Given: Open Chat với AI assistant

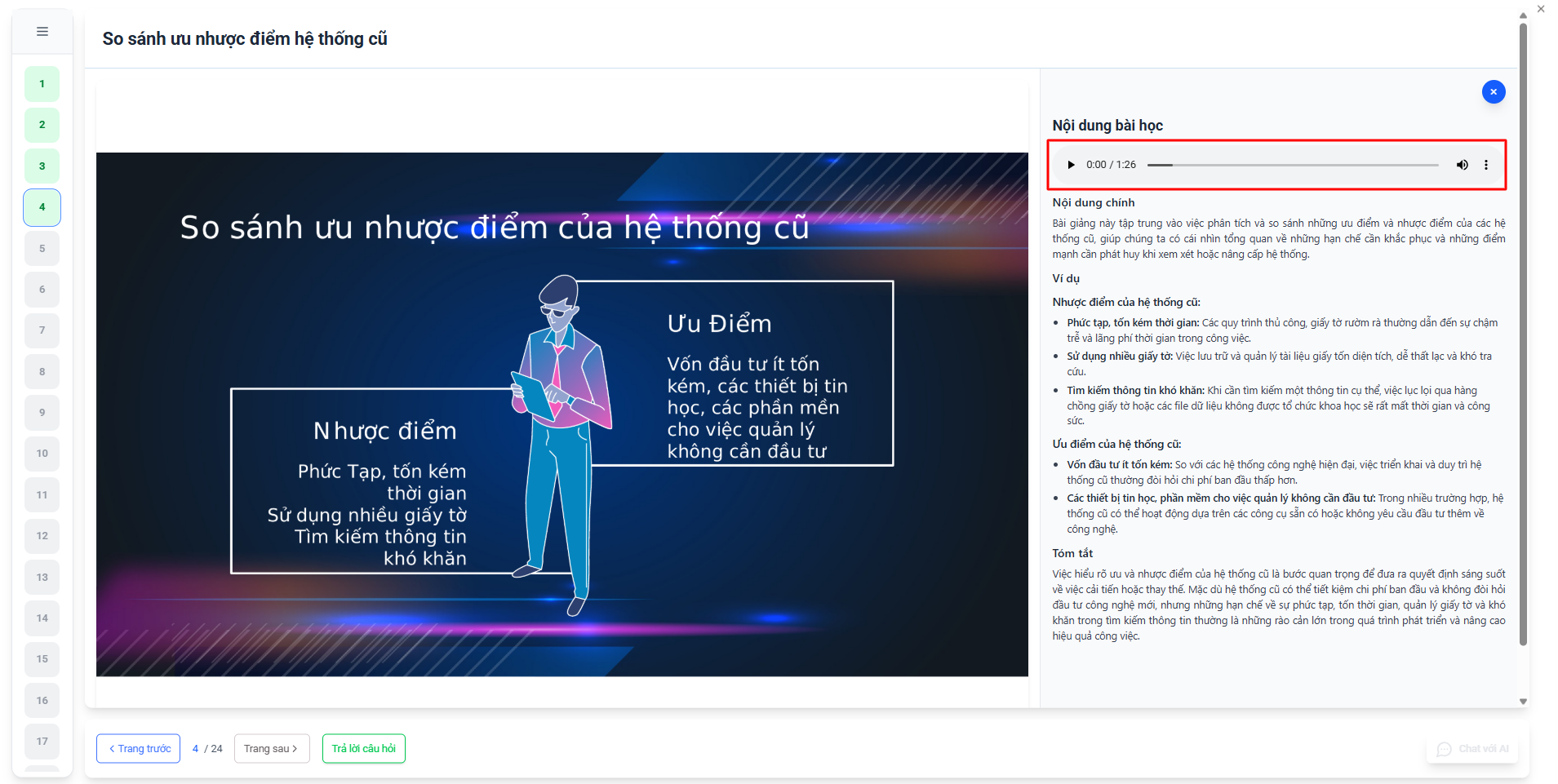Looking at the screenshot, I should pyautogui.click(x=1473, y=749).
